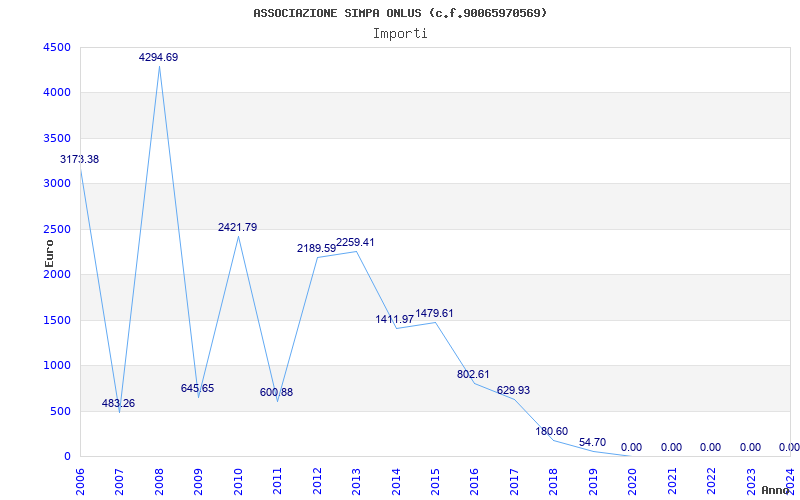The image size is (800, 500).
Task: Select data label 600.88
Action: [277, 392]
